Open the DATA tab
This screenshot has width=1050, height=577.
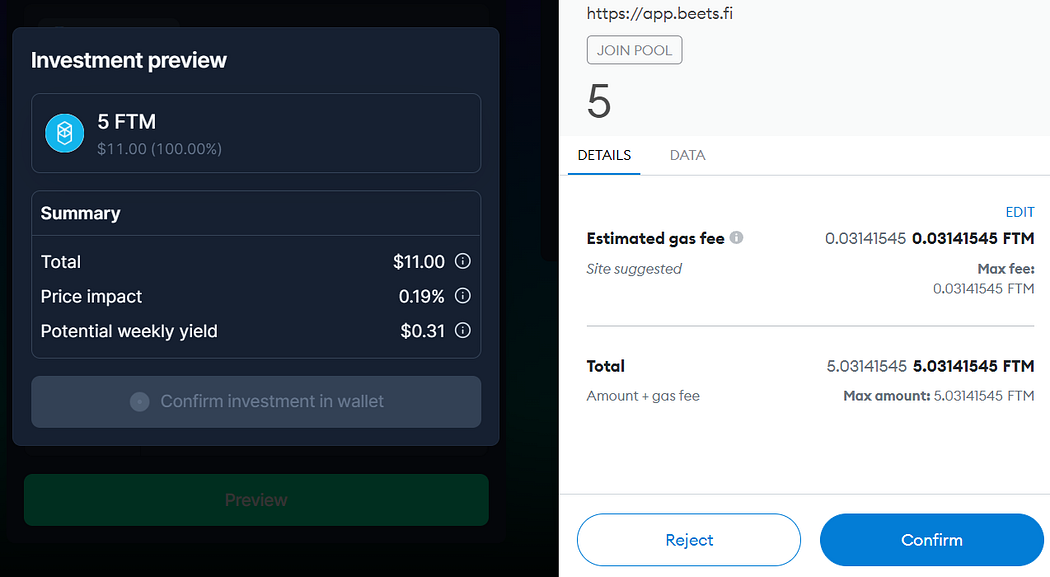pos(687,155)
